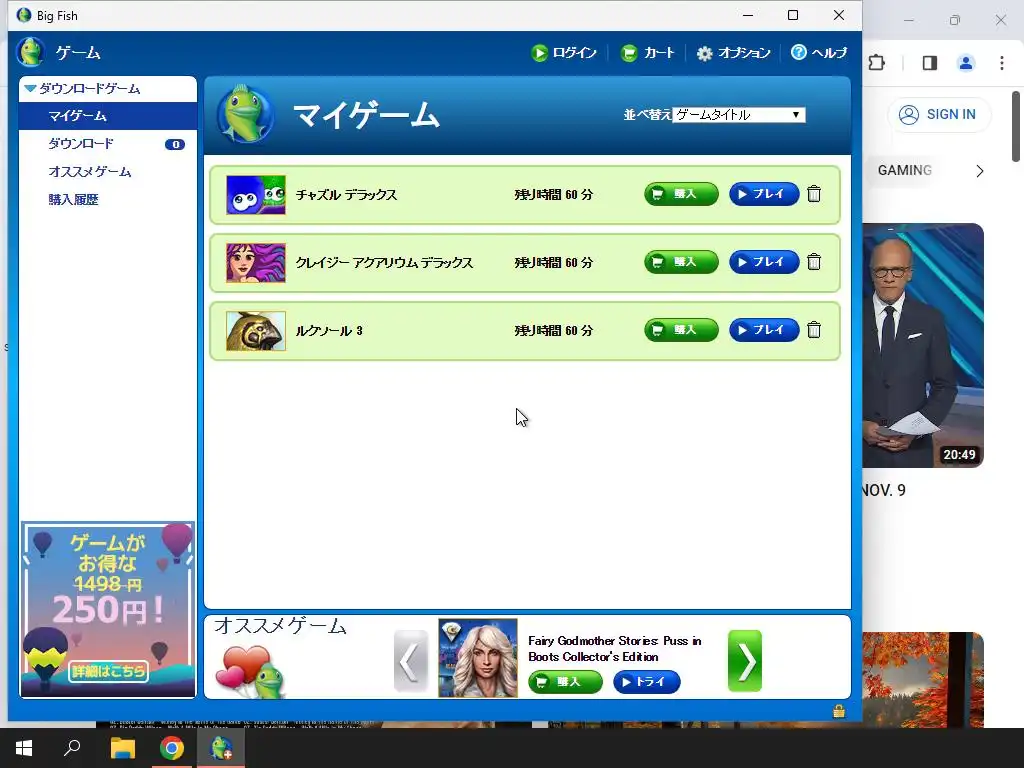The image size is (1024, 768).
Task: Buy ルクソール 3 with 購入 button
Action: pos(681,330)
